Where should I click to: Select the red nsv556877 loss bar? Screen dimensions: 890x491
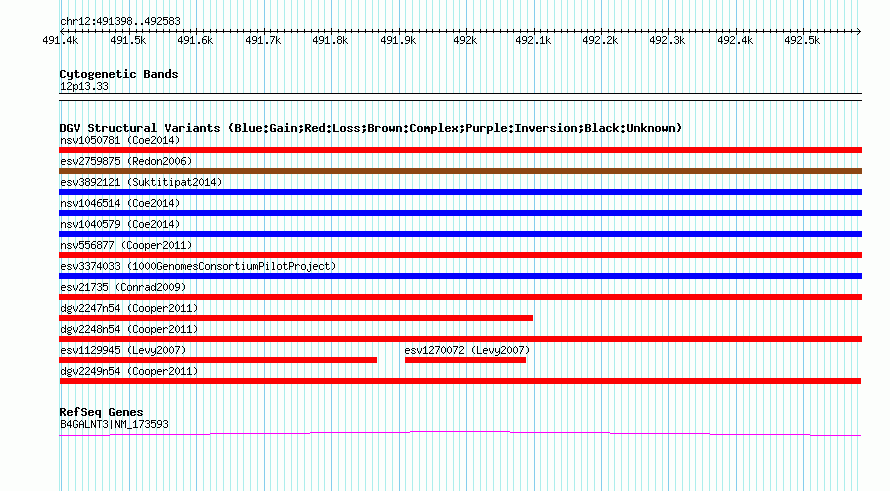click(460, 255)
